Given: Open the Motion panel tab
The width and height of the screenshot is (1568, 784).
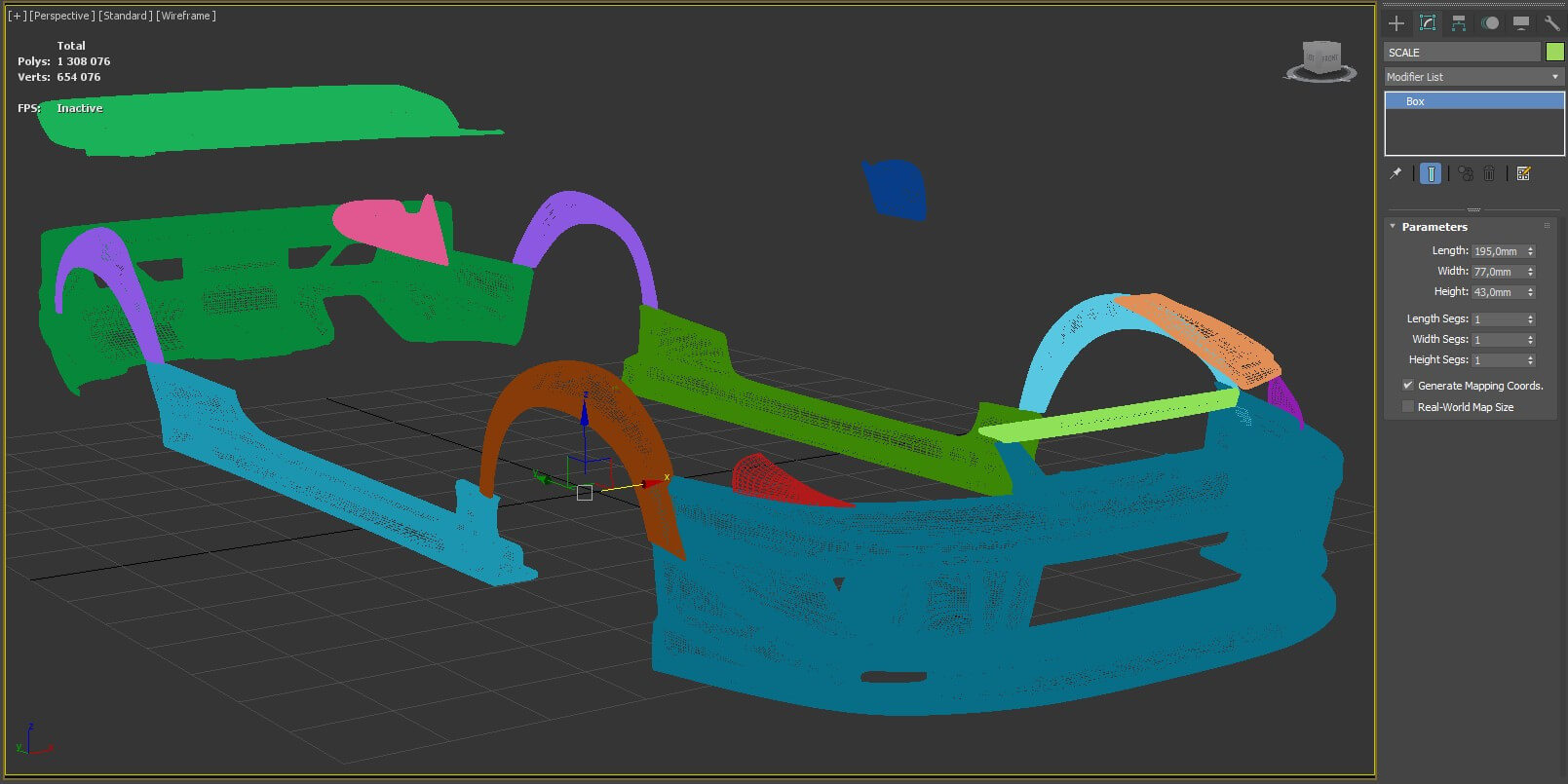Looking at the screenshot, I should 1490,23.
